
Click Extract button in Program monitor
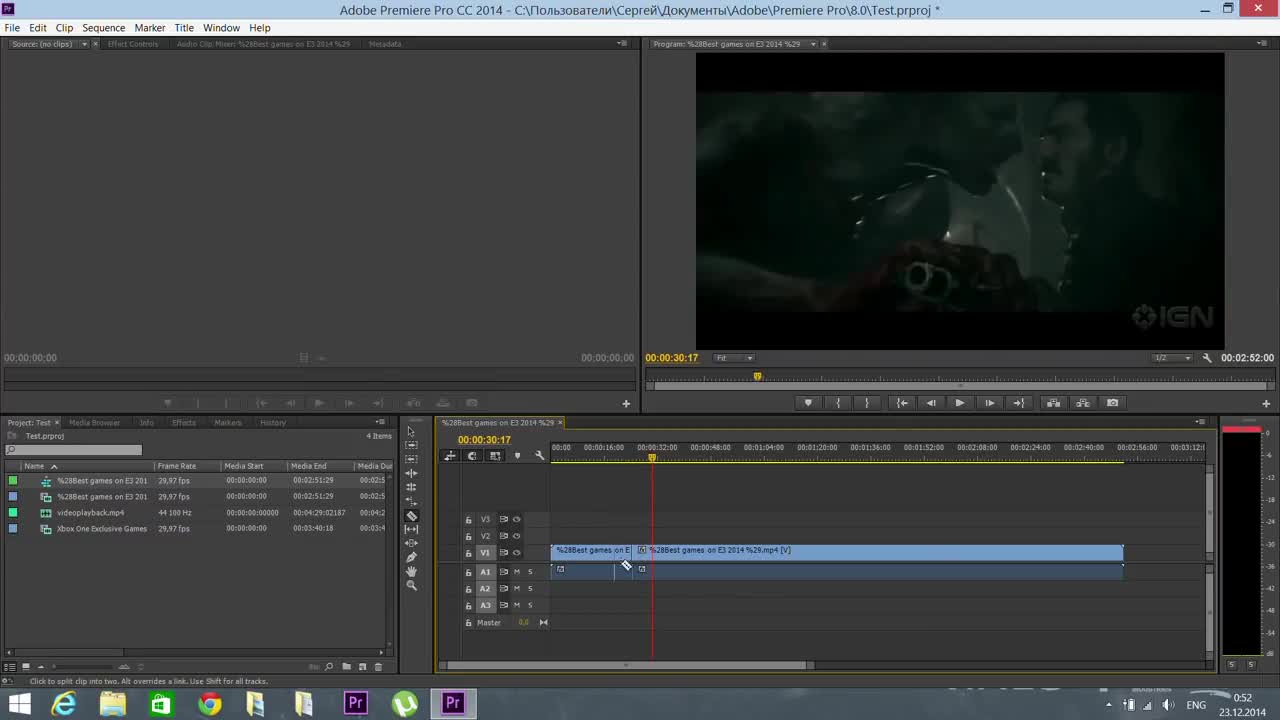click(x=1083, y=403)
